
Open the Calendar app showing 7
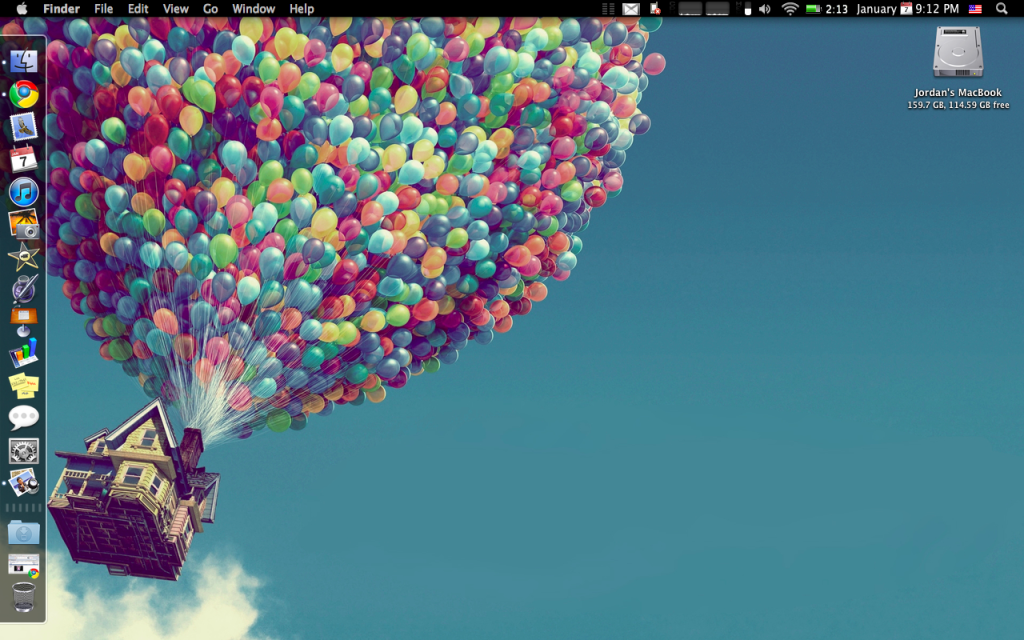pos(24,159)
